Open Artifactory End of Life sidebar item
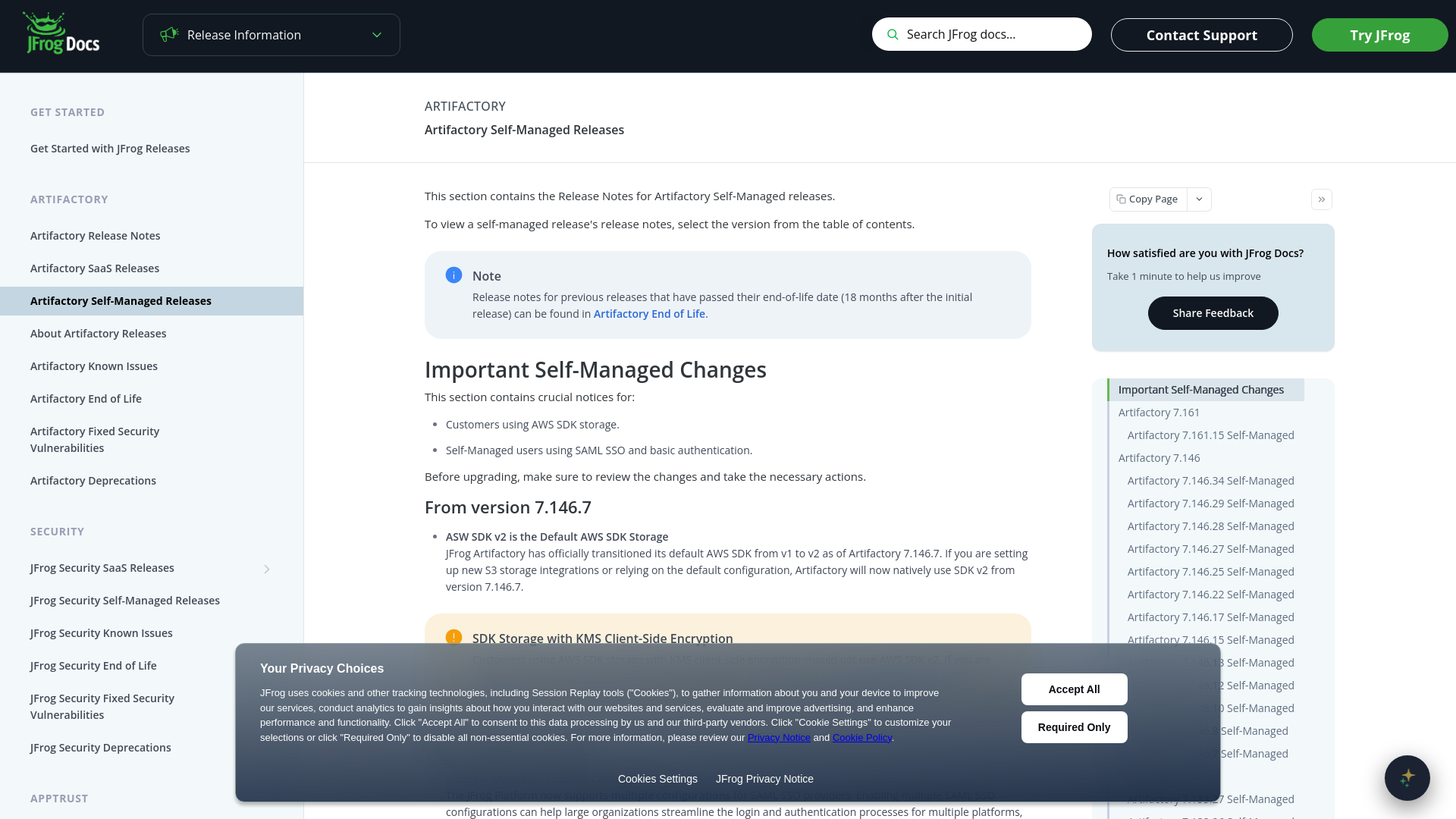This screenshot has width=1456, height=819. [x=86, y=399]
